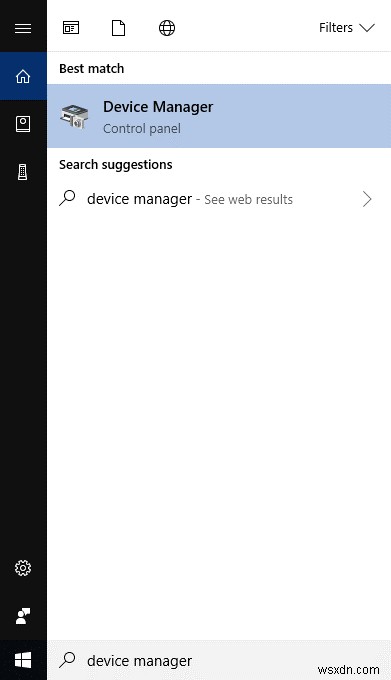391x680 pixels.
Task: Open the Feedback person icon in the sidebar
Action: pos(23,616)
